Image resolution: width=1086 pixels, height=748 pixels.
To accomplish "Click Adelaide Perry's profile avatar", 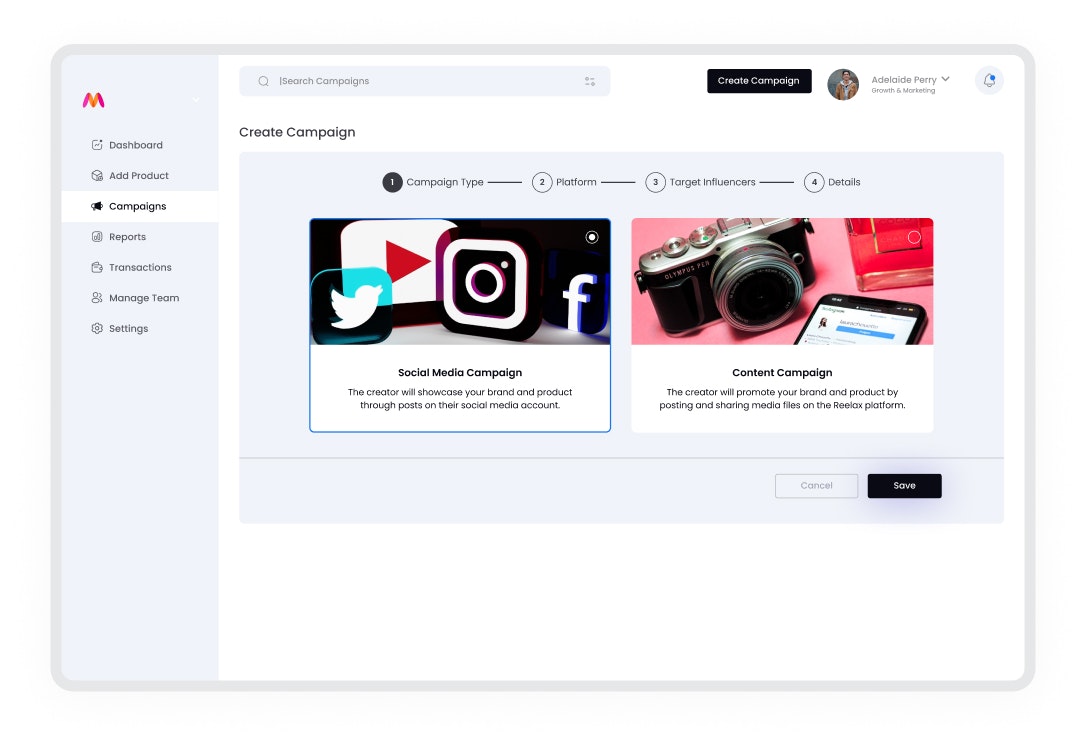I will coord(843,84).
